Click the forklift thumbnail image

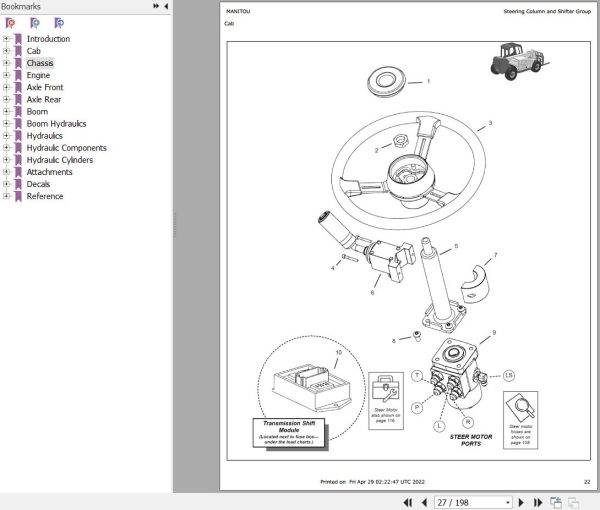519,61
